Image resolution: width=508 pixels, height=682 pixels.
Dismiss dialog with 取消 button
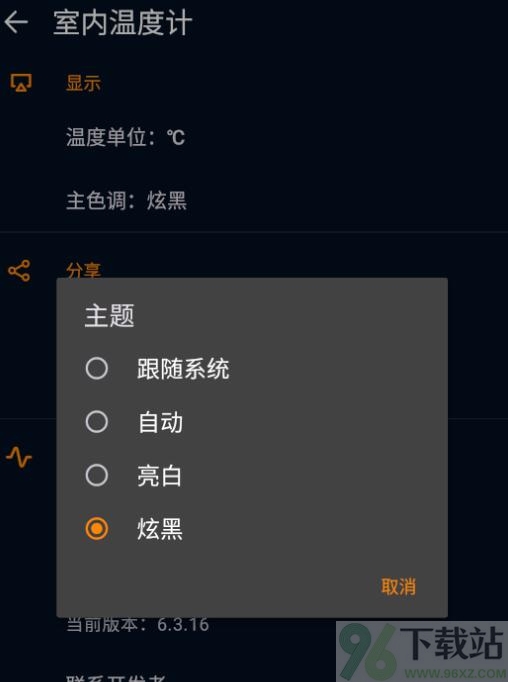pyautogui.click(x=398, y=586)
